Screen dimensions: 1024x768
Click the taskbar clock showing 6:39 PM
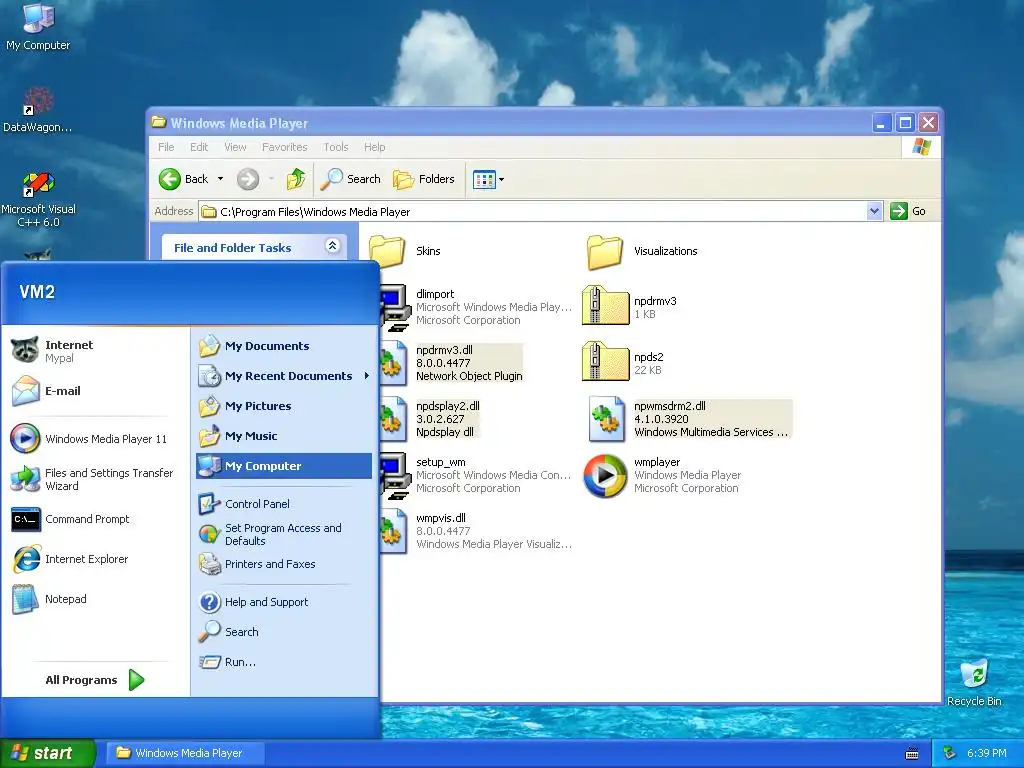(x=986, y=753)
